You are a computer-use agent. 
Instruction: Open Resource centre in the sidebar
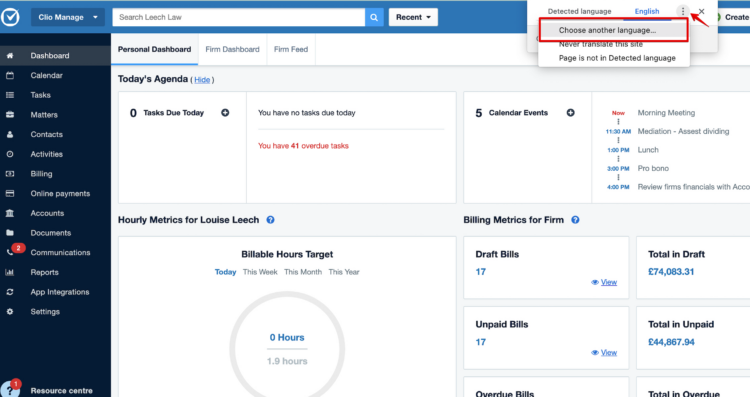(62, 391)
